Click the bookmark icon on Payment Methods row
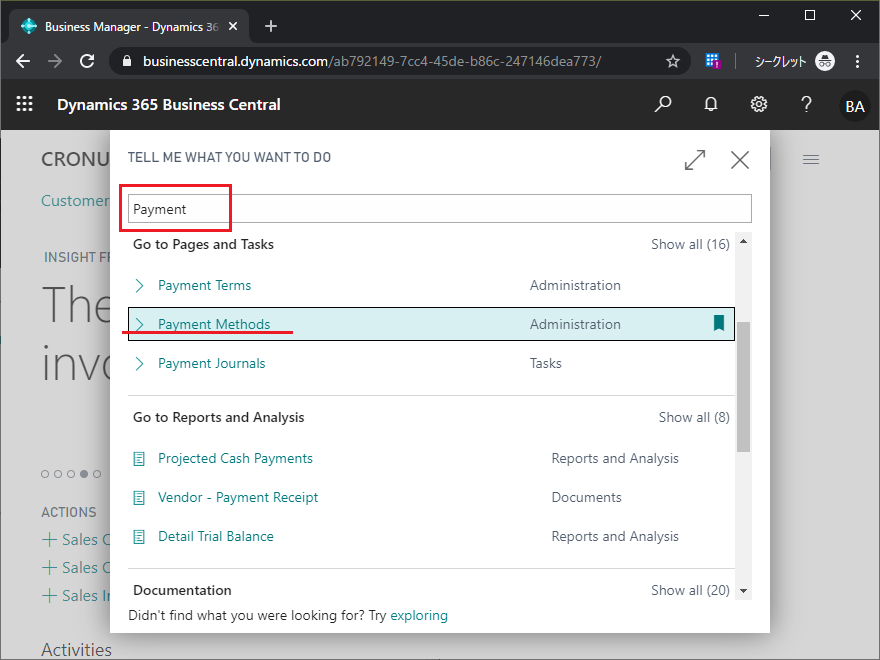880x660 pixels. [718, 323]
